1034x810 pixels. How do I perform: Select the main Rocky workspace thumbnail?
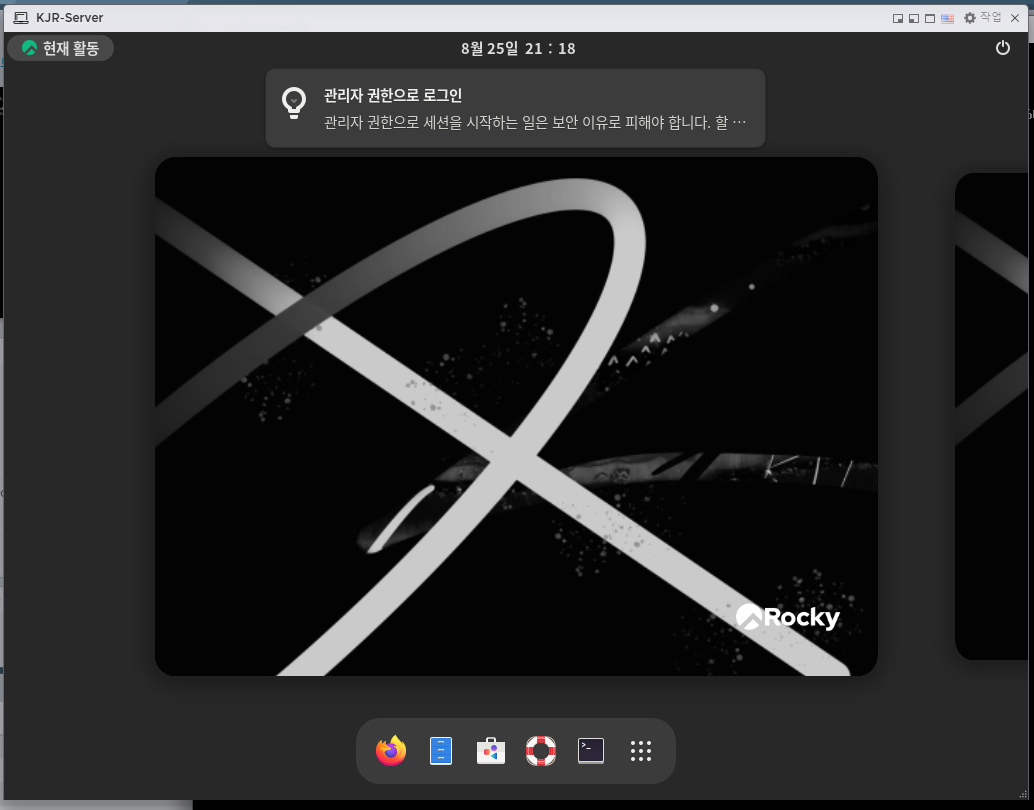[516, 416]
